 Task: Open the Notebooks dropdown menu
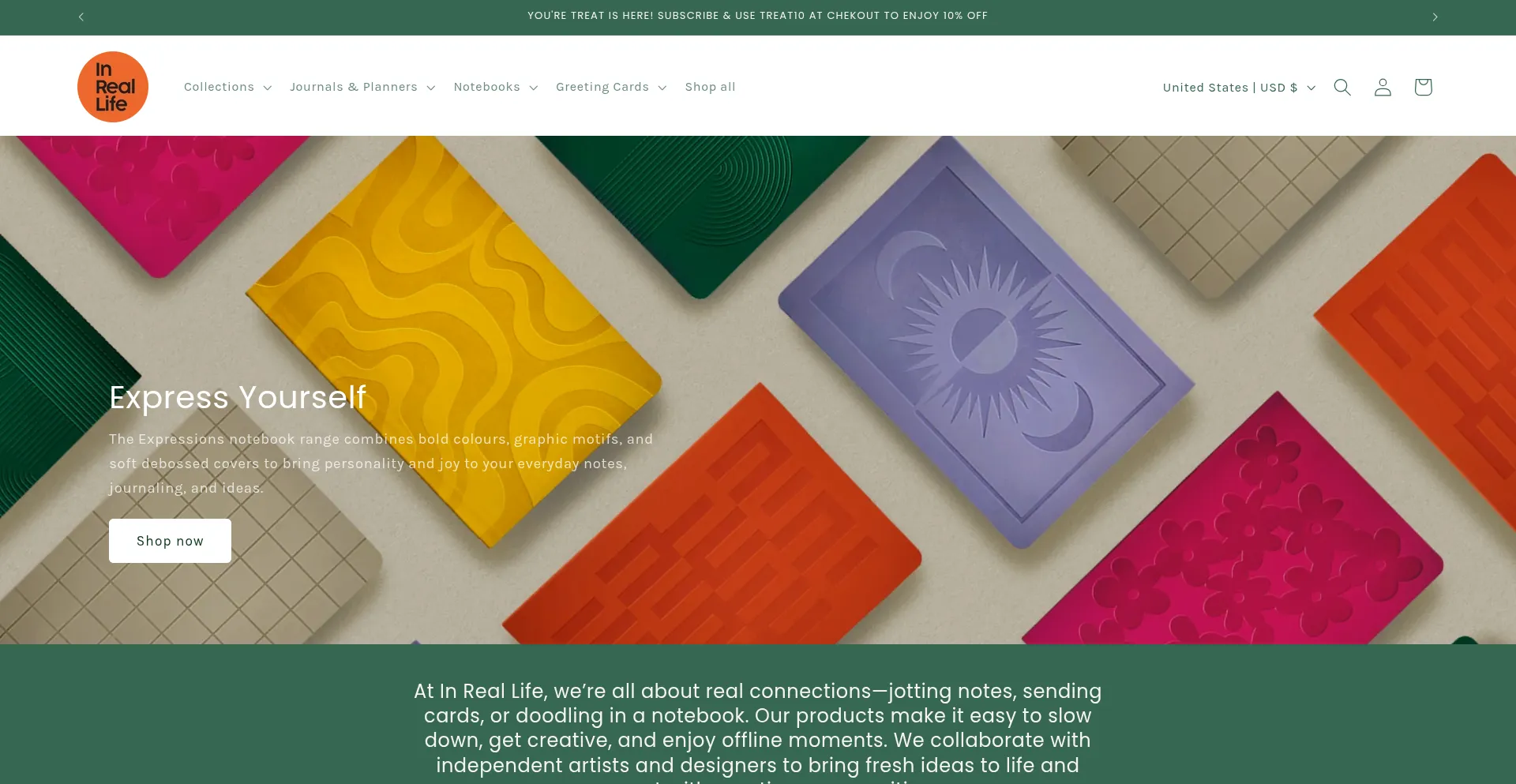(495, 87)
